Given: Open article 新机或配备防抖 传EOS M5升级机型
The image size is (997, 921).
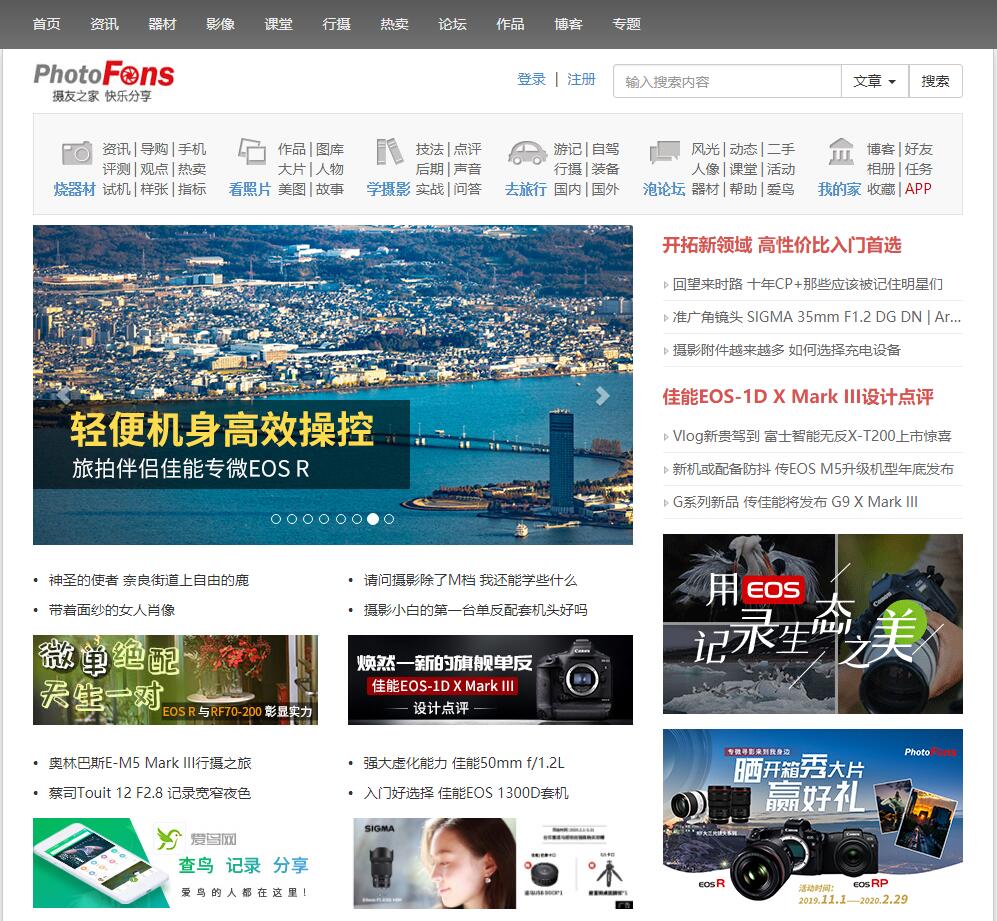Looking at the screenshot, I should 813,469.
